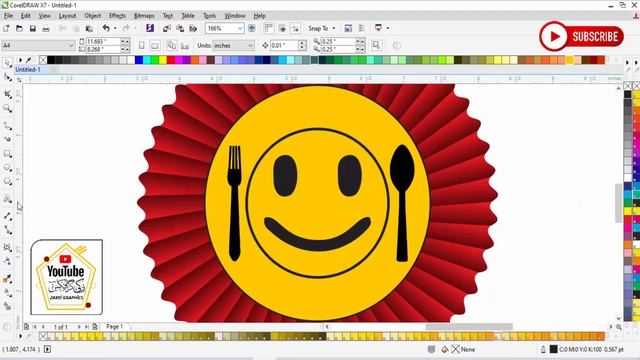The height and width of the screenshot is (360, 640).
Task: Click the nudge distance 0.01 field
Action: [284, 45]
